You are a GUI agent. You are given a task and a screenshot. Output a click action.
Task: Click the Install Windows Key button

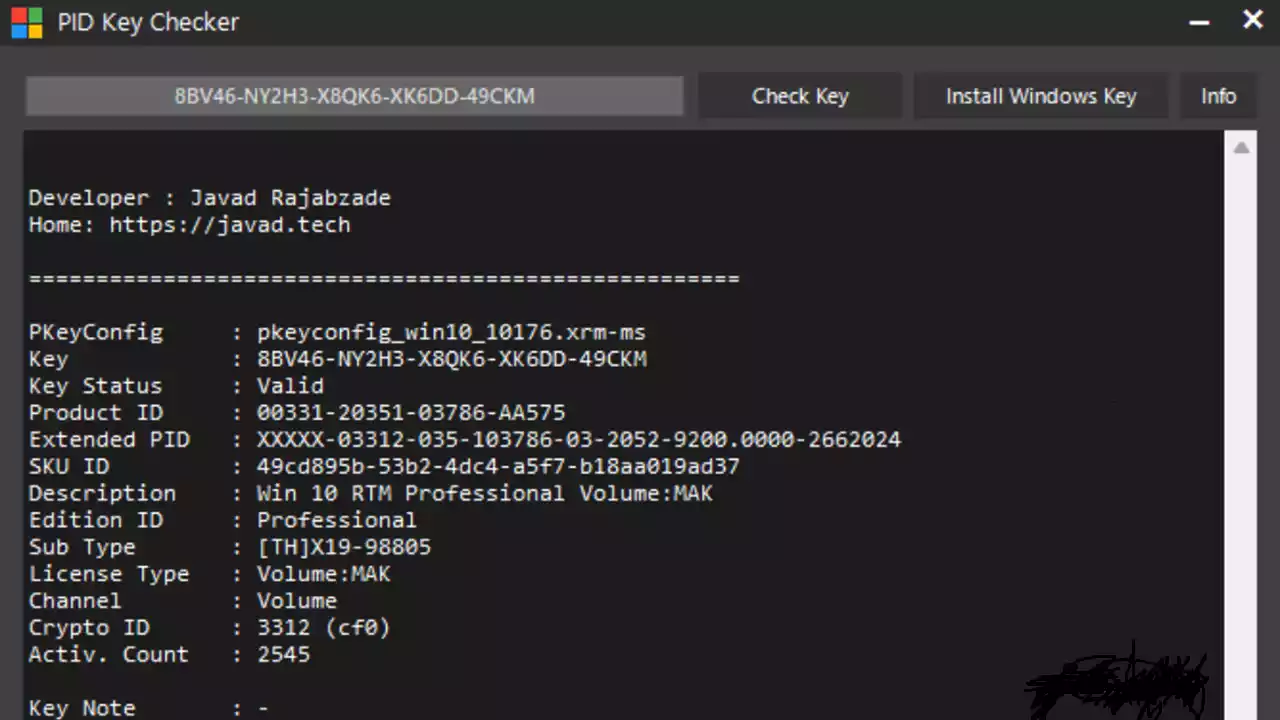click(1041, 96)
